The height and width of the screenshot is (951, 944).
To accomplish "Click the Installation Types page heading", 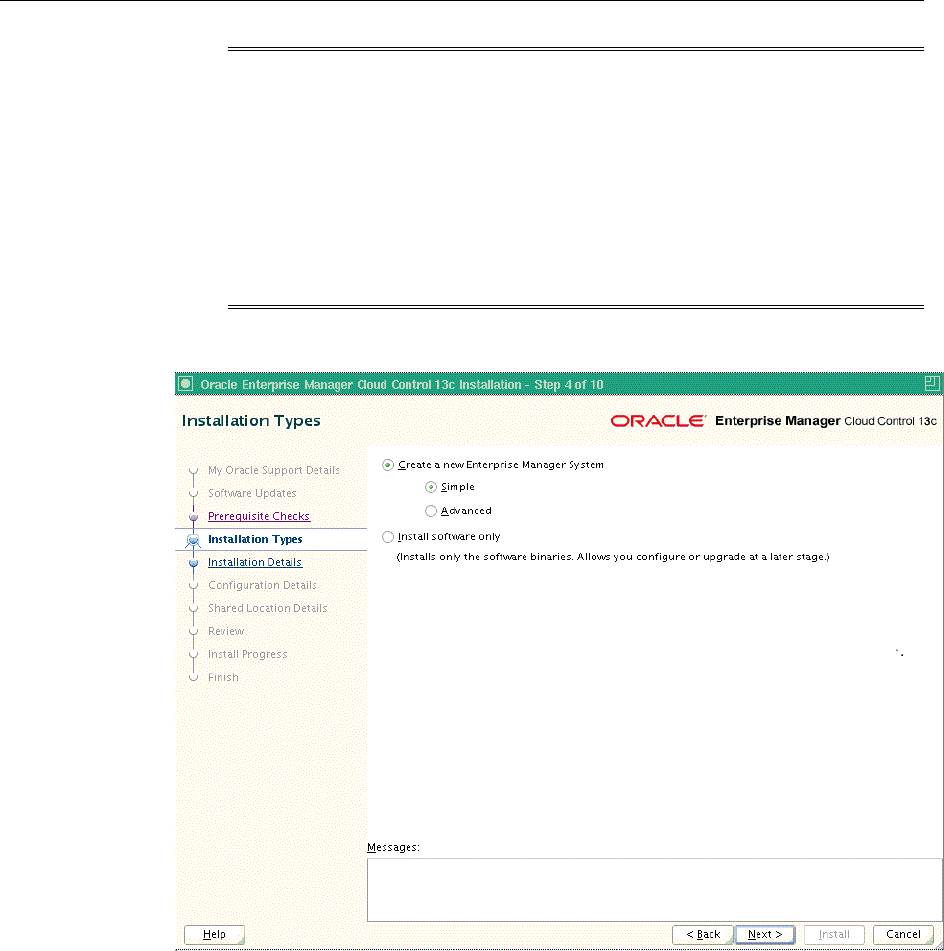I will tap(251, 421).
